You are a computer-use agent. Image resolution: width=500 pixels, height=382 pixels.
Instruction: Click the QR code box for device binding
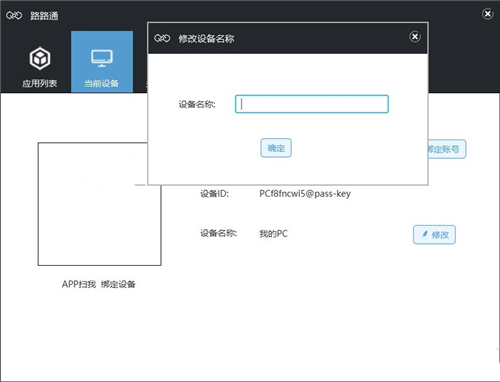click(x=99, y=204)
